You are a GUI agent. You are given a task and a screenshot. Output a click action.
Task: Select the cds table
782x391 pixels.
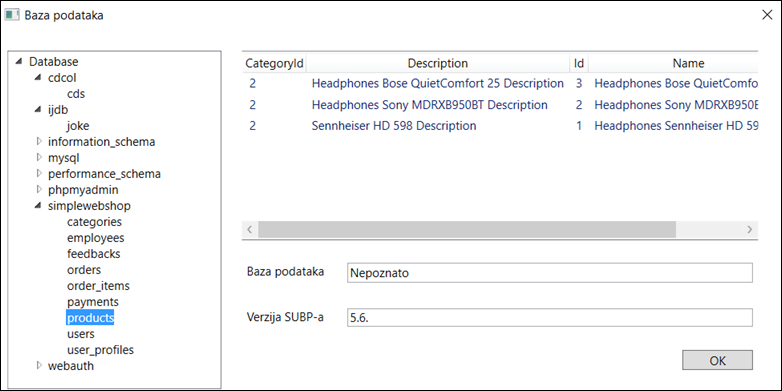[x=76, y=94]
